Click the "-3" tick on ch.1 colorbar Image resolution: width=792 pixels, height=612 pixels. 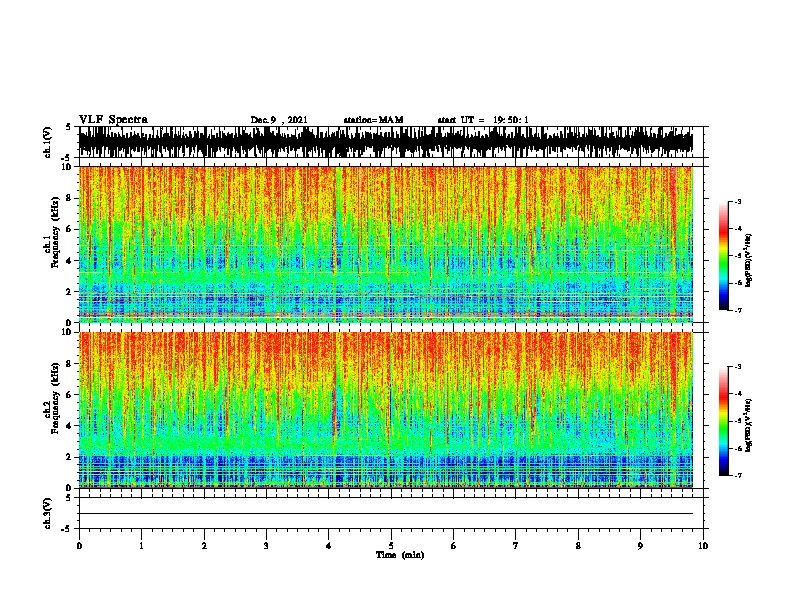738,202
